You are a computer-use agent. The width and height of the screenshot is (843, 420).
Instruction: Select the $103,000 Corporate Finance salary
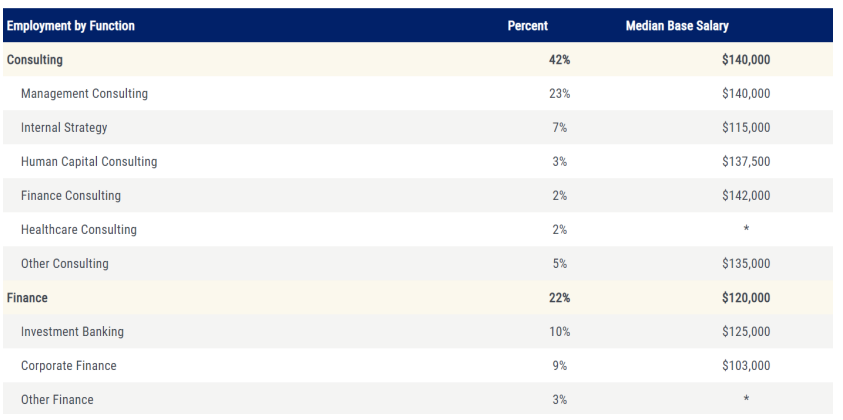748,366
